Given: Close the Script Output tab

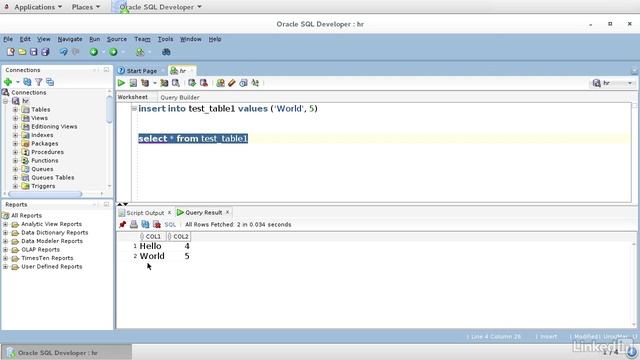Looking at the screenshot, I should (x=169, y=213).
